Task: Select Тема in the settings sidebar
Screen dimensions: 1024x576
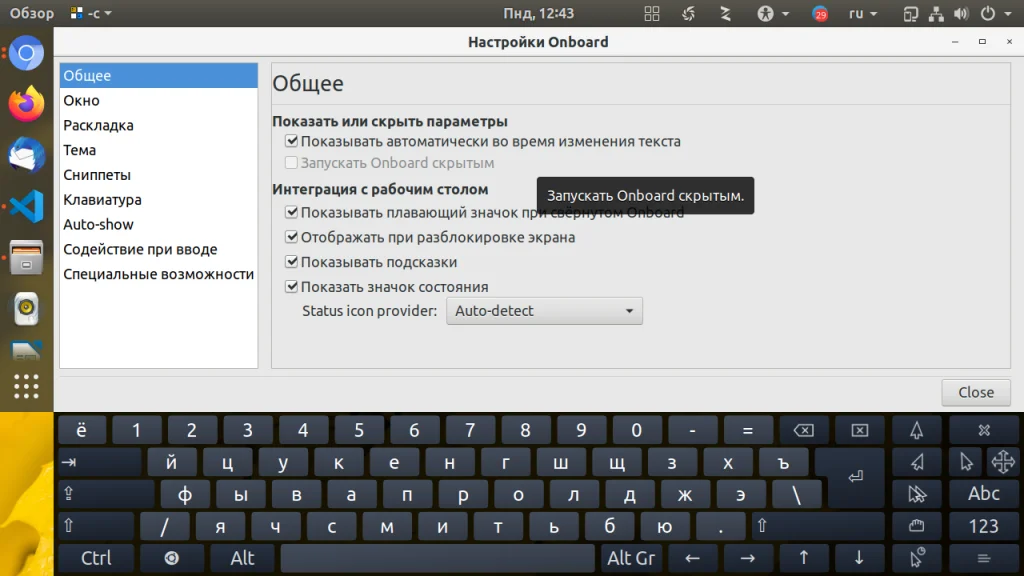Action: (x=159, y=150)
